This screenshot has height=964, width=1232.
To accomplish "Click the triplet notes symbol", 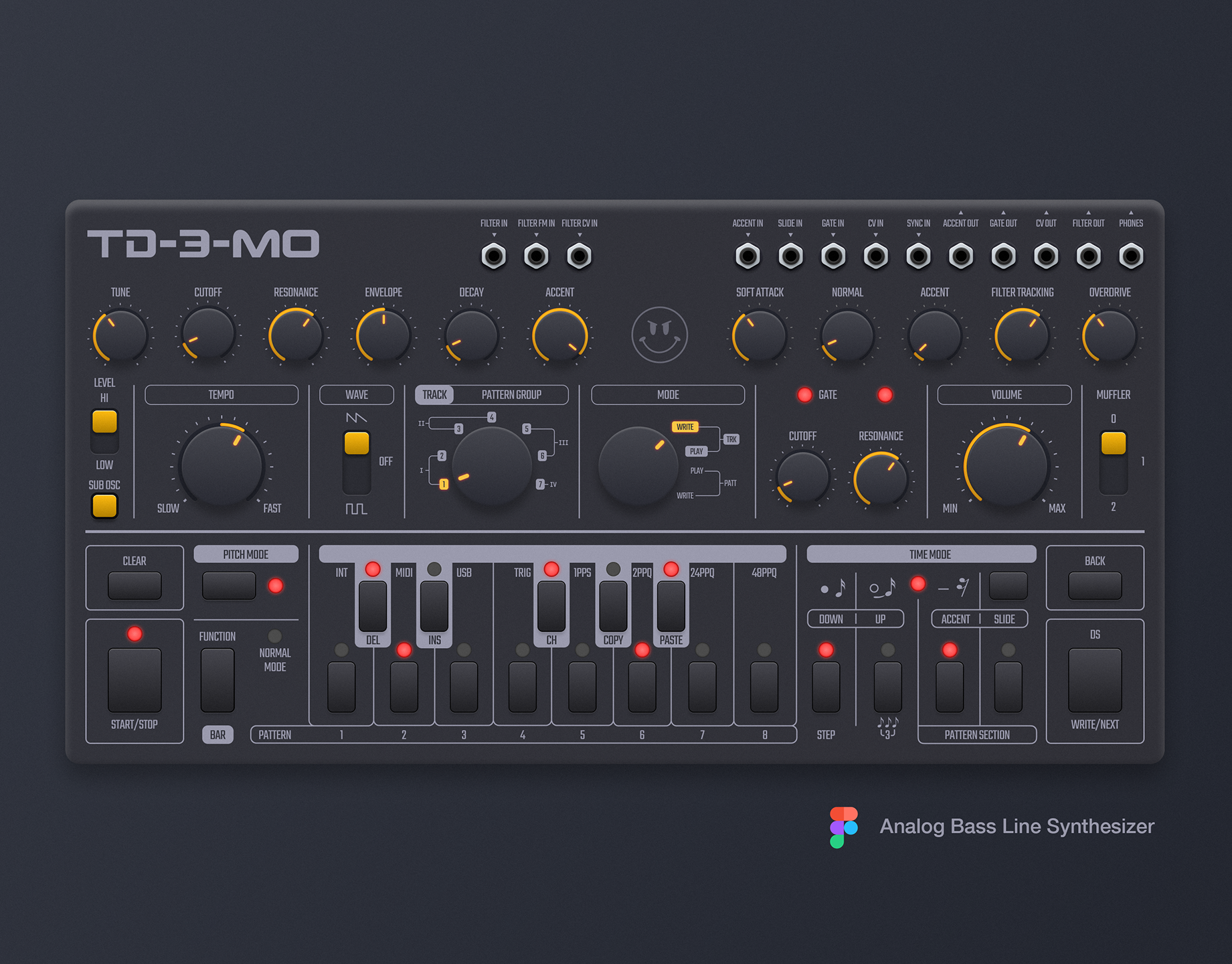I will [887, 728].
